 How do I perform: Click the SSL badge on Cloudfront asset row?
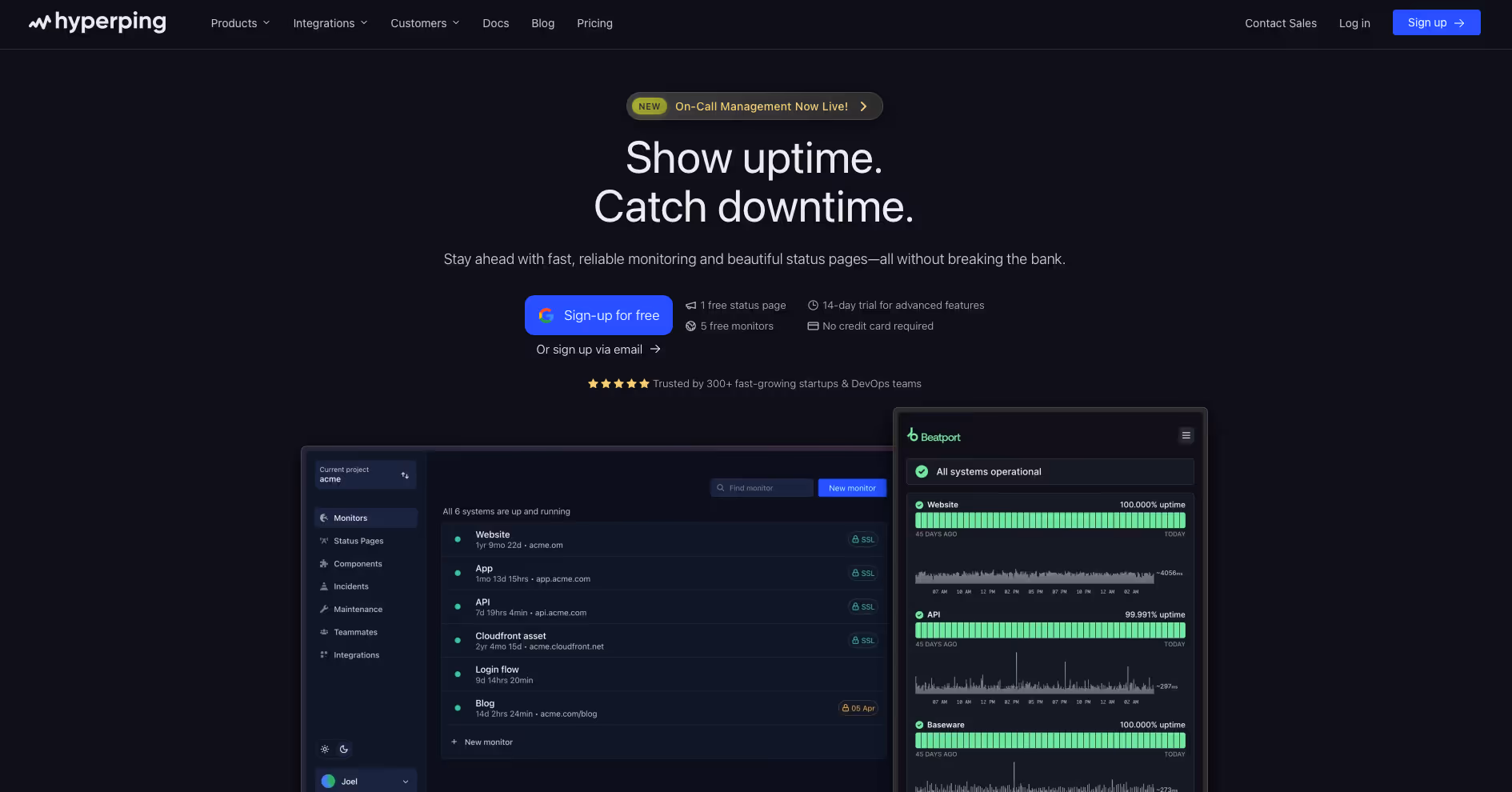(x=863, y=641)
